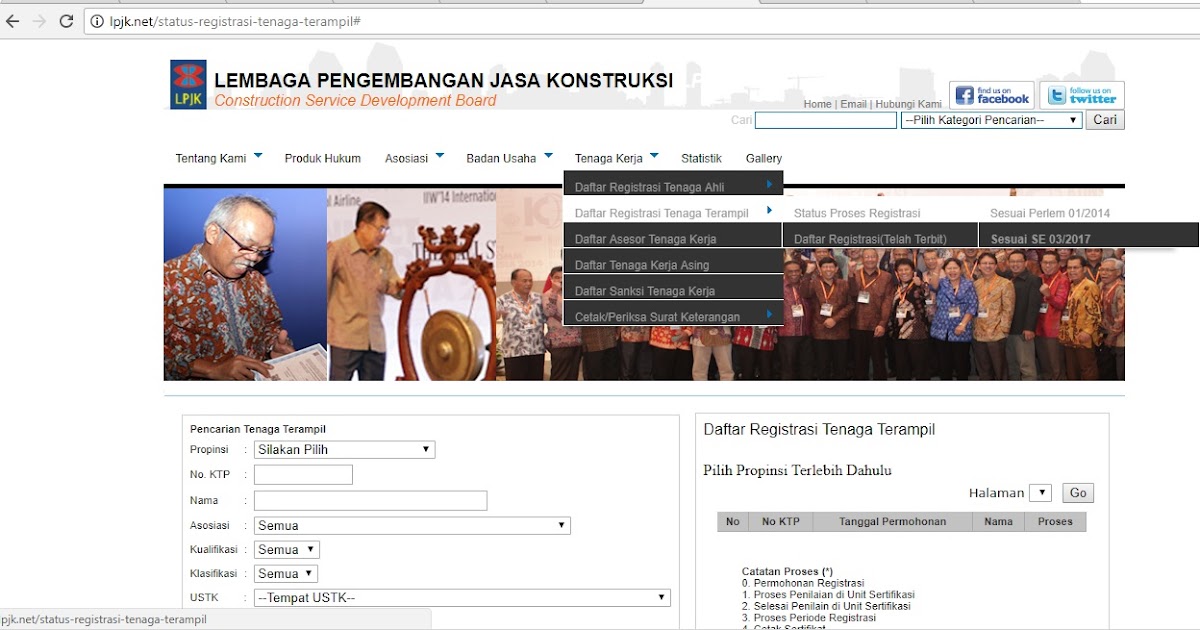Click the Proses column header
The width and height of the screenshot is (1200, 630).
pyautogui.click(x=1055, y=521)
